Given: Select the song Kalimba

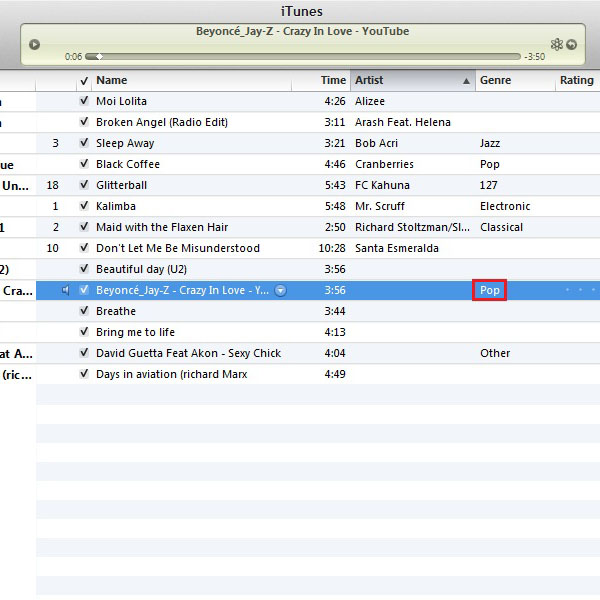Looking at the screenshot, I should pos(116,206).
